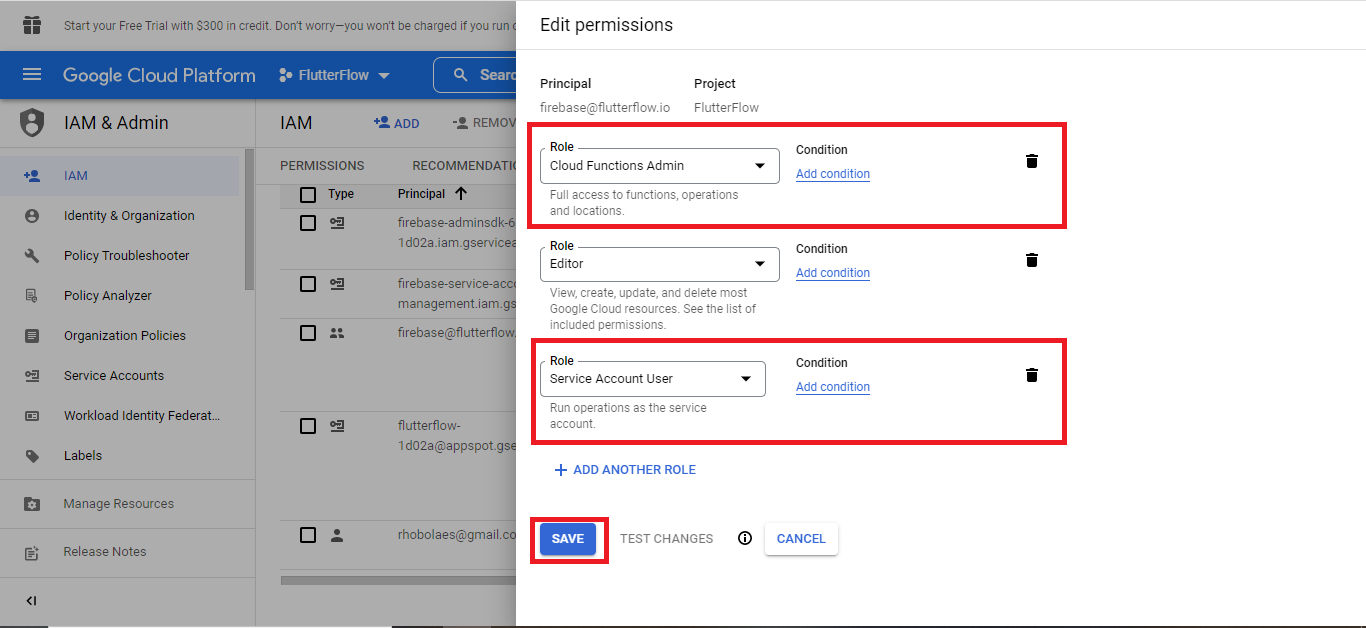Check the firebase-service-account row checkbox
Image resolution: width=1366 pixels, height=628 pixels.
(308, 284)
